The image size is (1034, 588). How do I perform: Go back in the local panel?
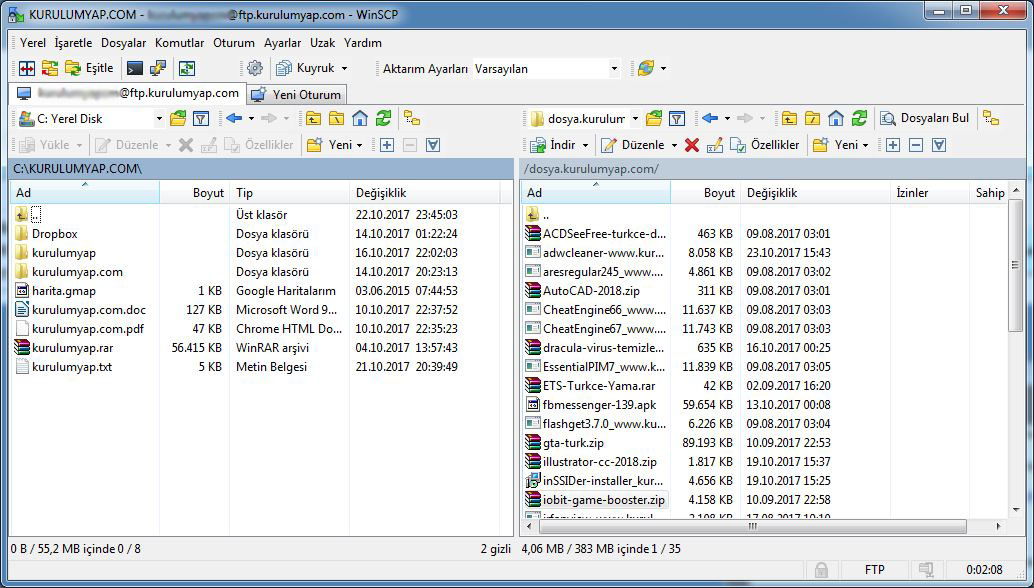tap(234, 119)
